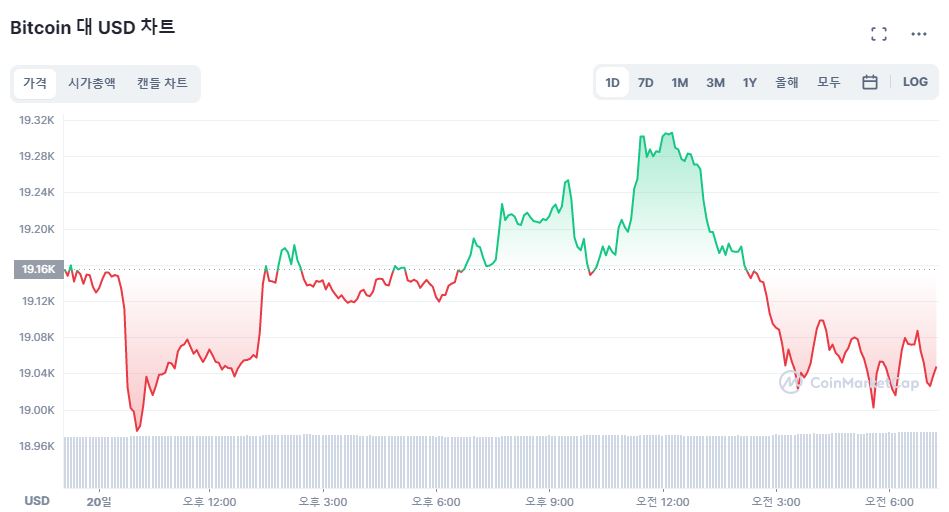Click the Bitcoin 대 USD 차트 title
The height and width of the screenshot is (512, 949).
[x=93, y=28]
